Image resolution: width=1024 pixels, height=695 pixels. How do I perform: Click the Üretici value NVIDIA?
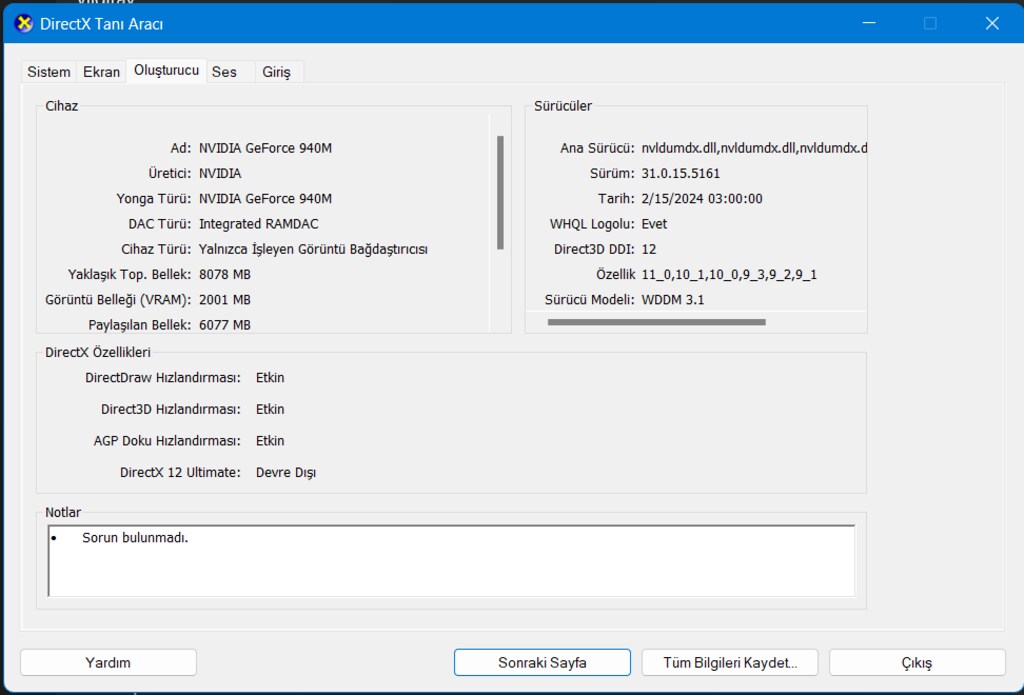(x=220, y=173)
